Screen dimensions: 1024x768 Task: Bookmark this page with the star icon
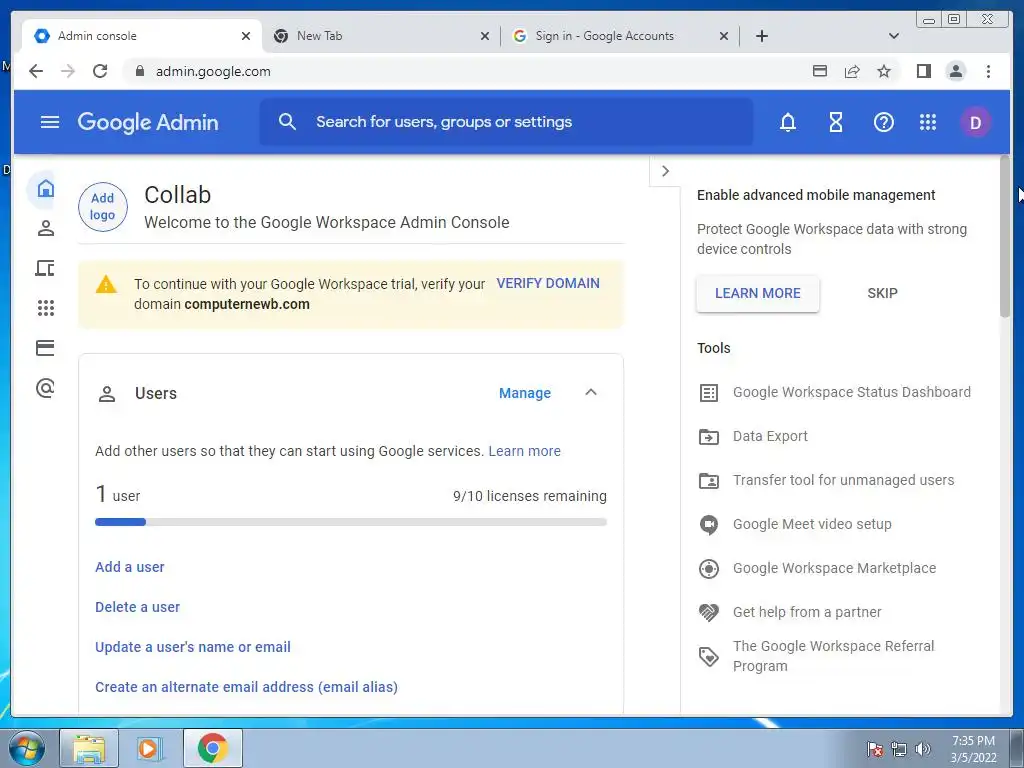[x=884, y=71]
